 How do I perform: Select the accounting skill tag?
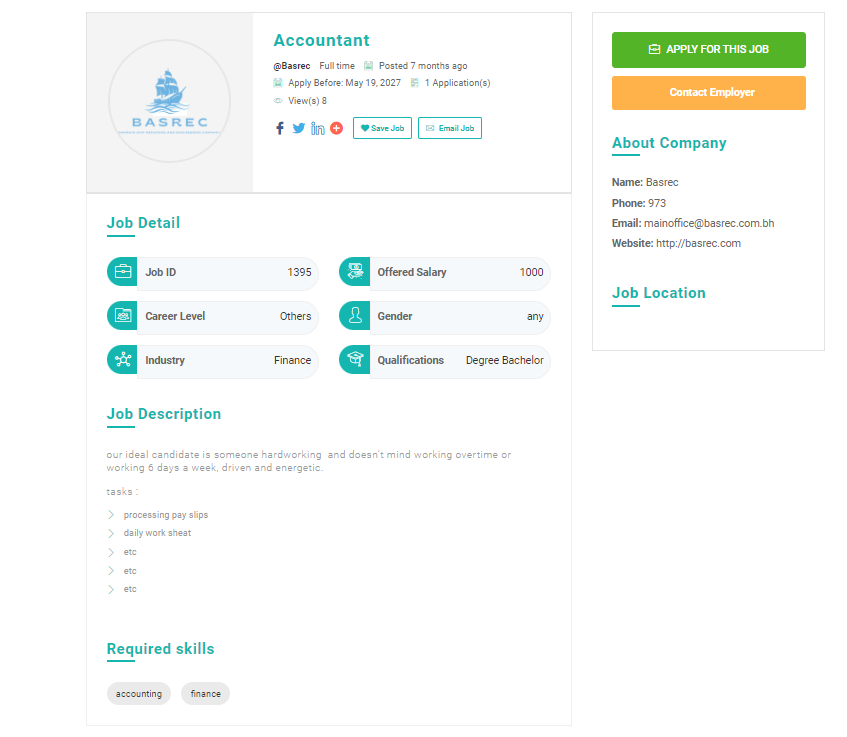click(139, 694)
